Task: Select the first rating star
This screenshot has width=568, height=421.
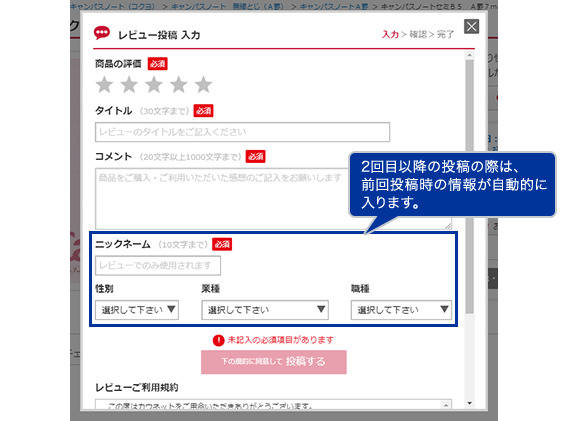Action: click(104, 85)
